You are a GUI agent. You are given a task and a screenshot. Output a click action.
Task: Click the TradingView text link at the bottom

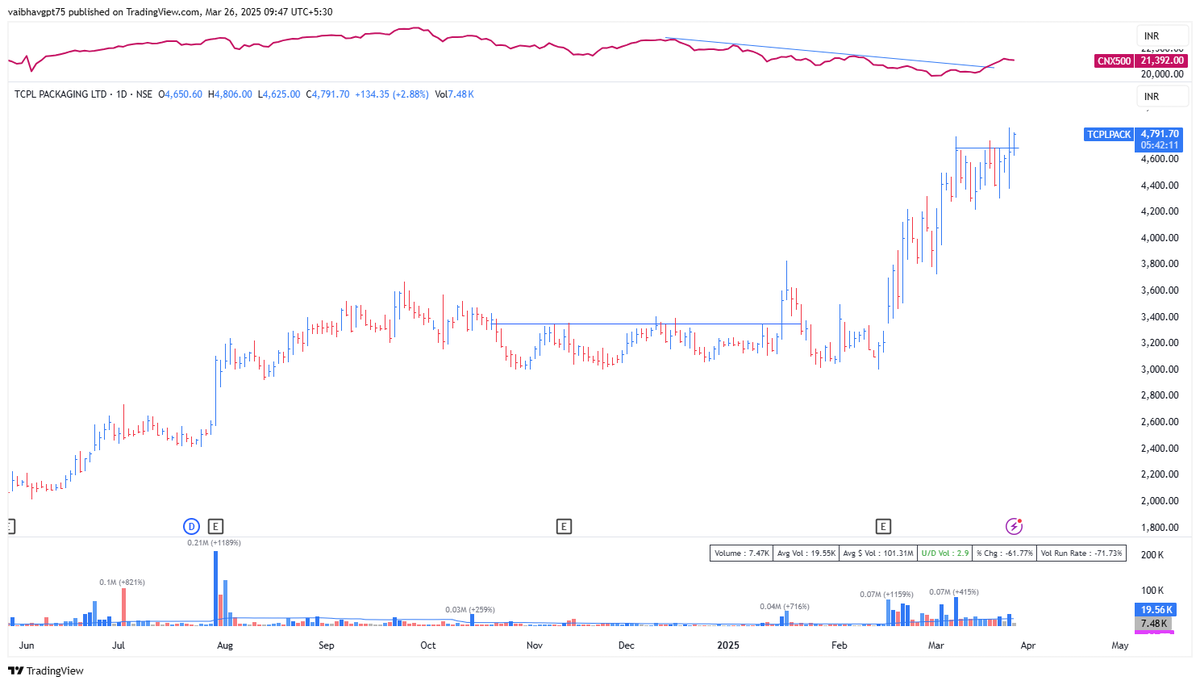[x=58, y=670]
